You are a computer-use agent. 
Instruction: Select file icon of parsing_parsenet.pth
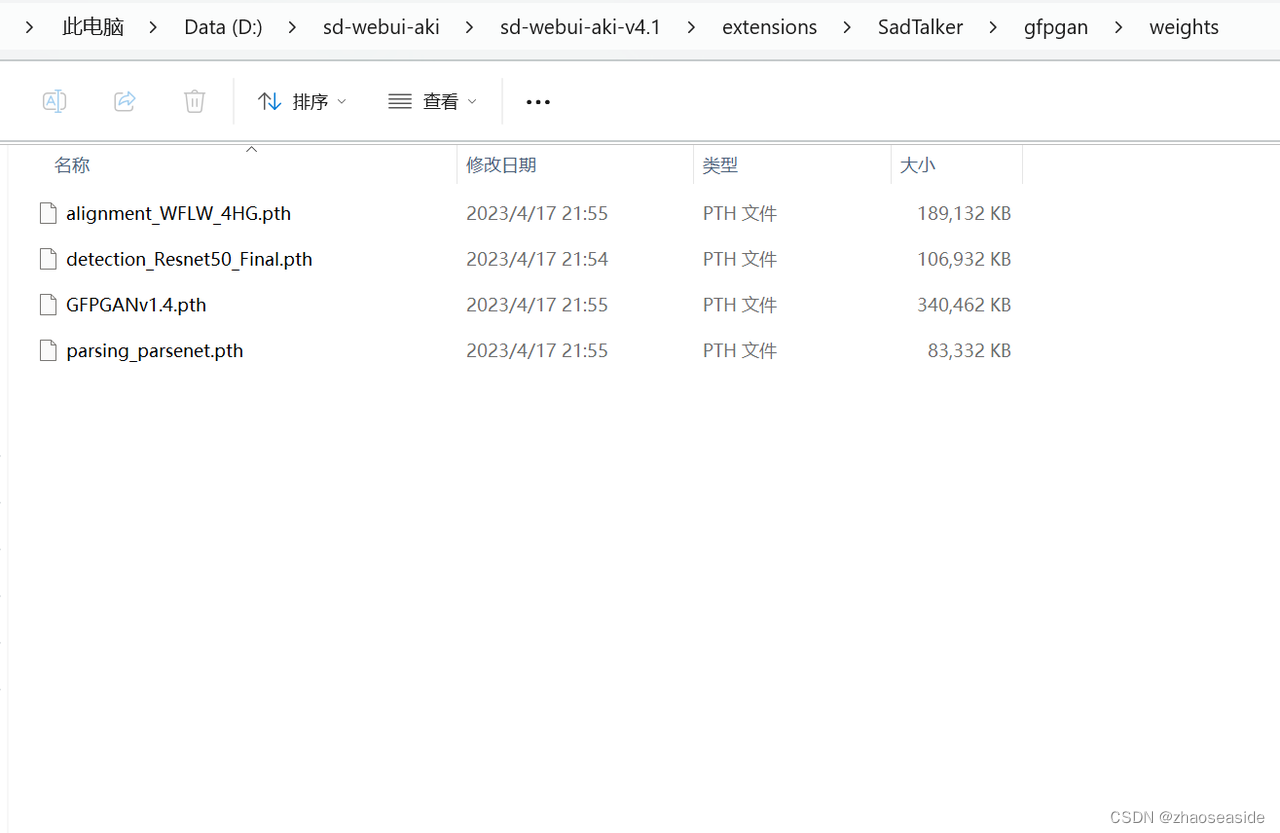48,351
